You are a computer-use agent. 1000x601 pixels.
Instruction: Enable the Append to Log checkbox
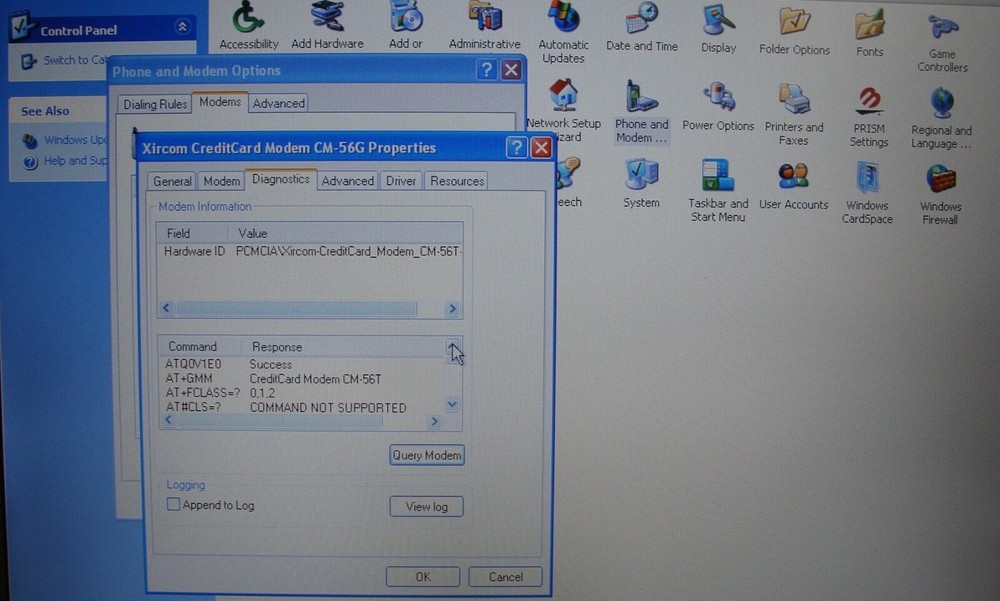[173, 504]
